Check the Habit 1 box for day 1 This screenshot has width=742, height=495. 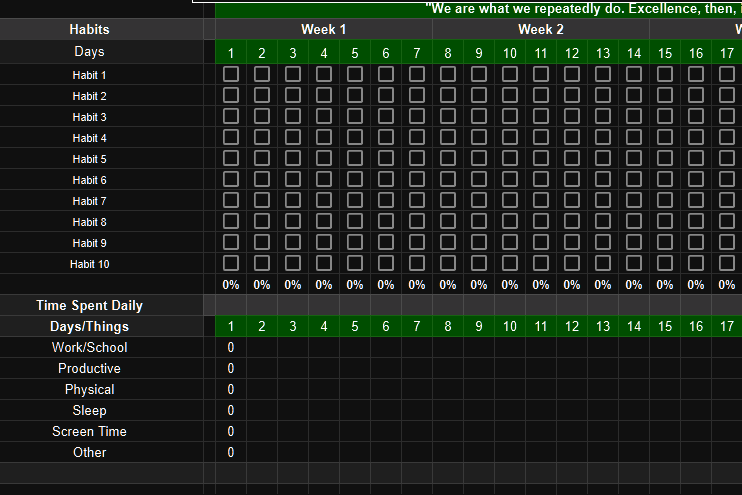[231, 74]
